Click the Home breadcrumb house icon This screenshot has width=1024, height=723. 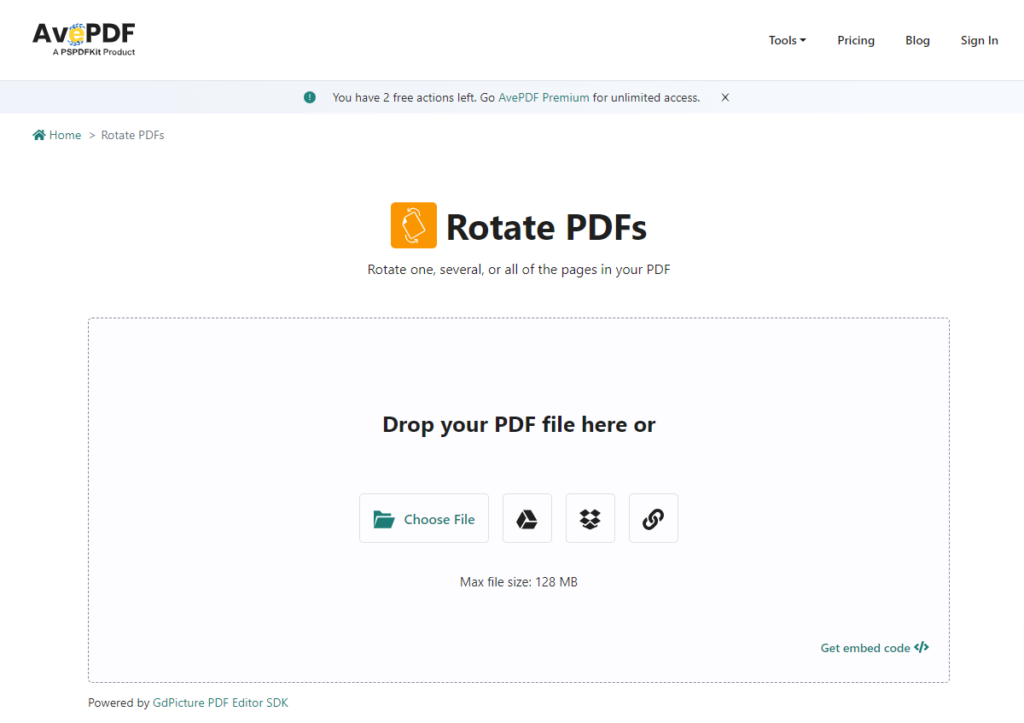pos(38,134)
